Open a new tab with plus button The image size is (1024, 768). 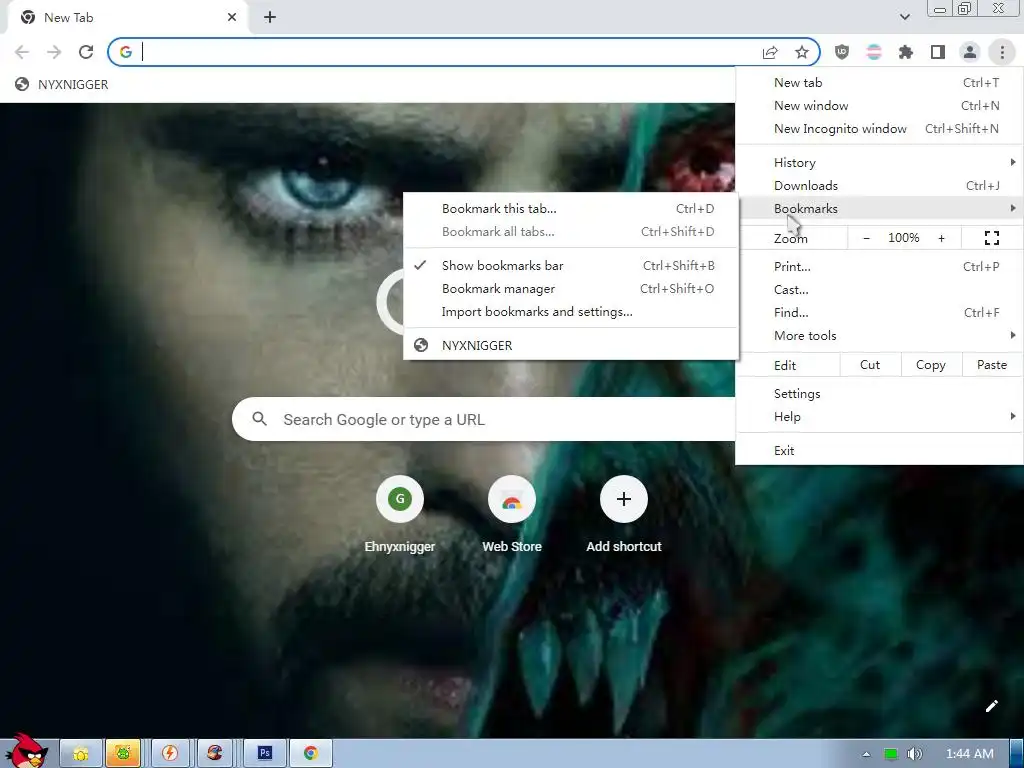coord(270,18)
